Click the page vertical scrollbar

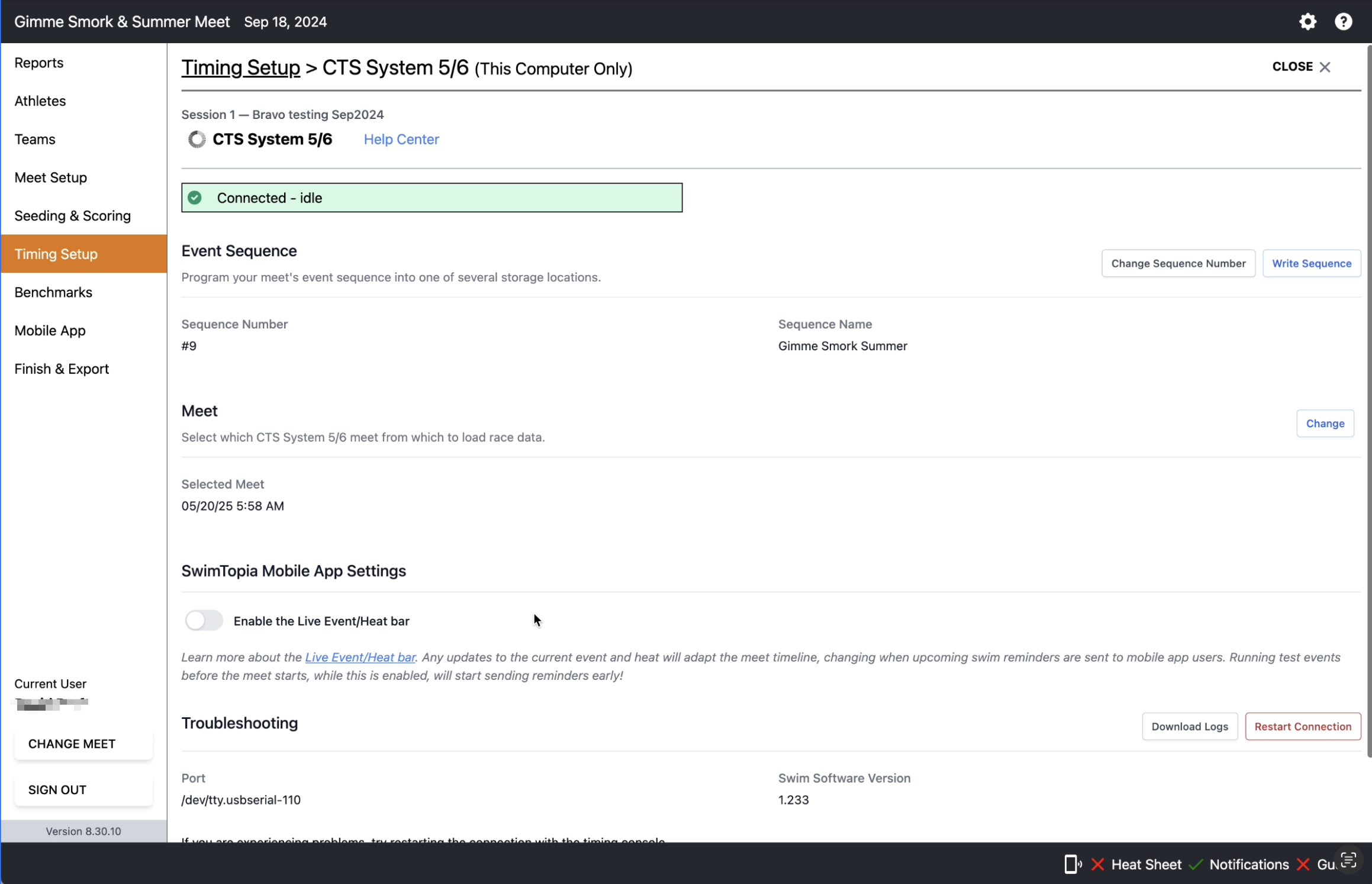tap(1368, 402)
